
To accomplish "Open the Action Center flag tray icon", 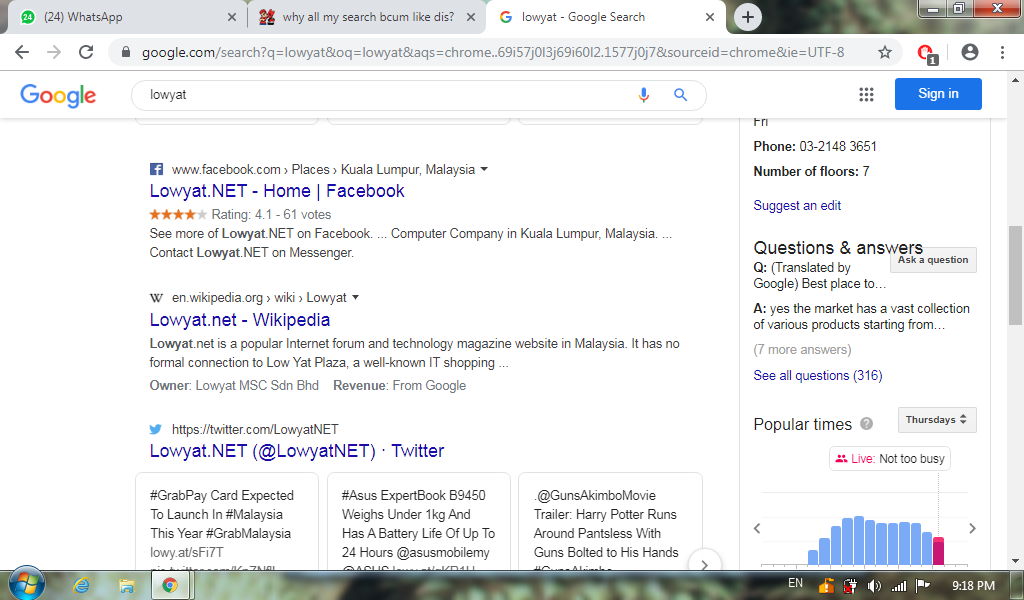I will click(x=922, y=586).
